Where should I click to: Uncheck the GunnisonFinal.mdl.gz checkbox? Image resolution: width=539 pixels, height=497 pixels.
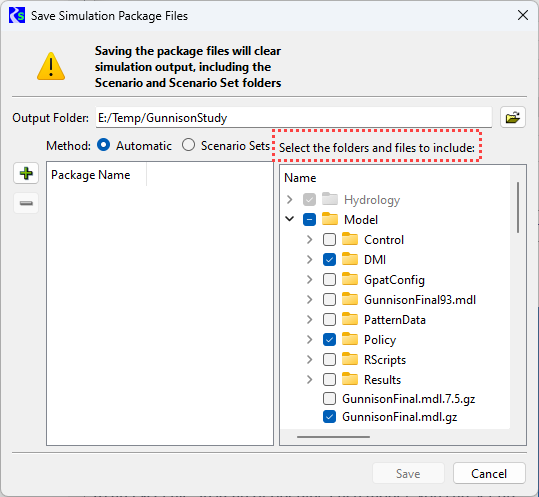tap(329, 417)
